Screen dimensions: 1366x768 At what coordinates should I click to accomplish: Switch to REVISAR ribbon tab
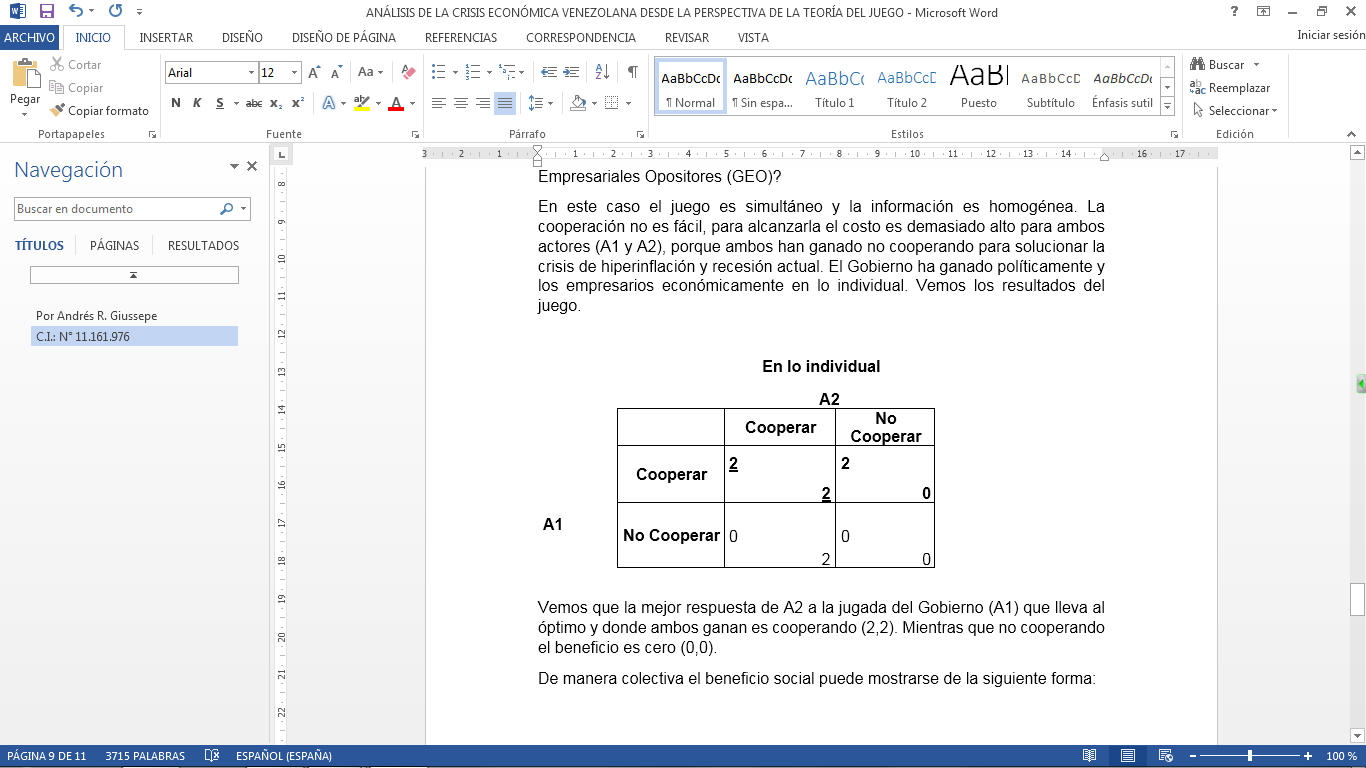click(x=687, y=38)
